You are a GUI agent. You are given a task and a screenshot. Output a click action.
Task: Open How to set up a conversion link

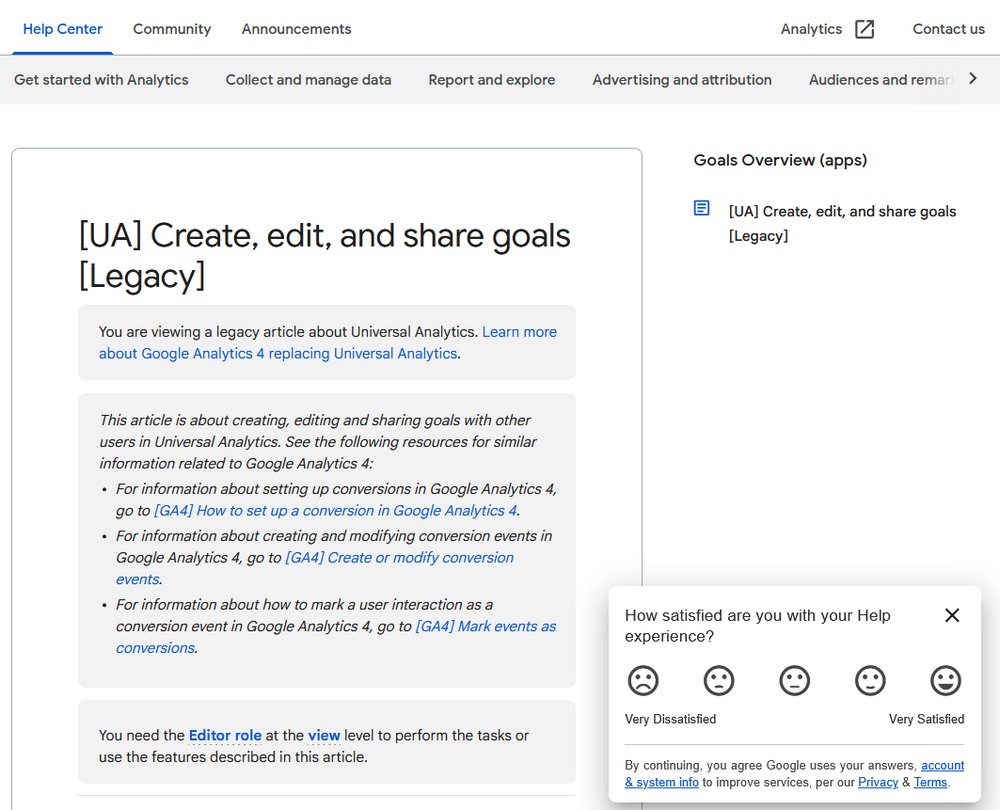[x=335, y=511]
